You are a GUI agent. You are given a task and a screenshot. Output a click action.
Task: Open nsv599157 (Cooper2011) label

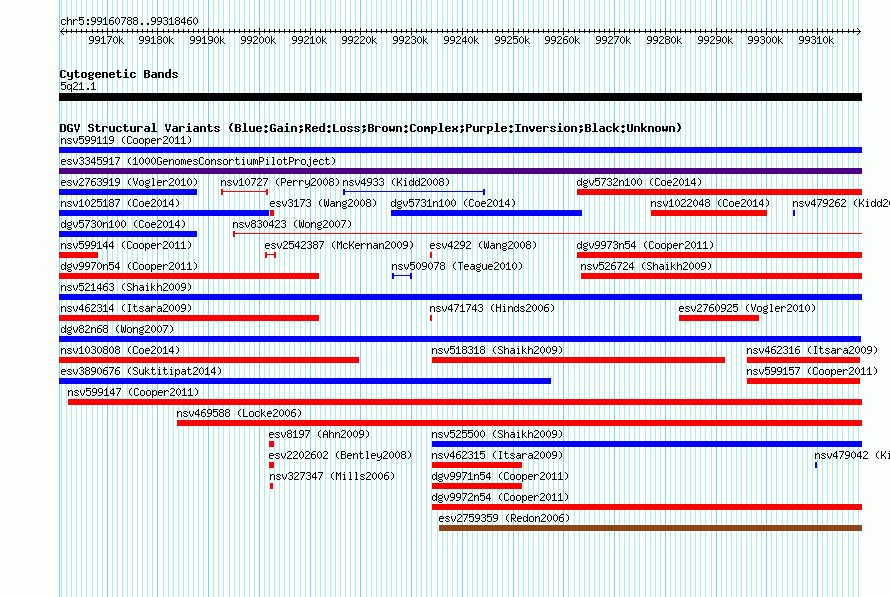pos(812,371)
